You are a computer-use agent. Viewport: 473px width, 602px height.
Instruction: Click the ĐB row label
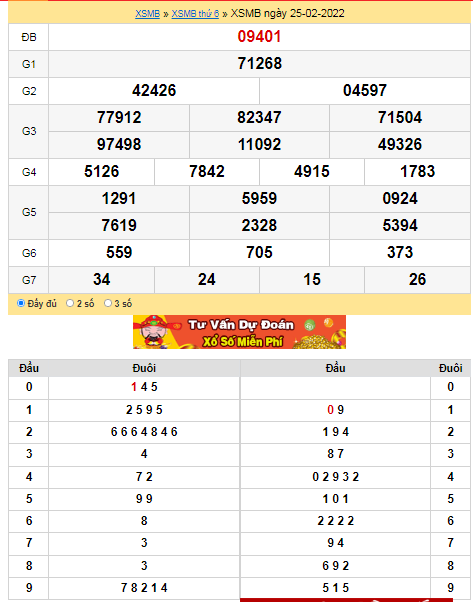click(x=29, y=37)
